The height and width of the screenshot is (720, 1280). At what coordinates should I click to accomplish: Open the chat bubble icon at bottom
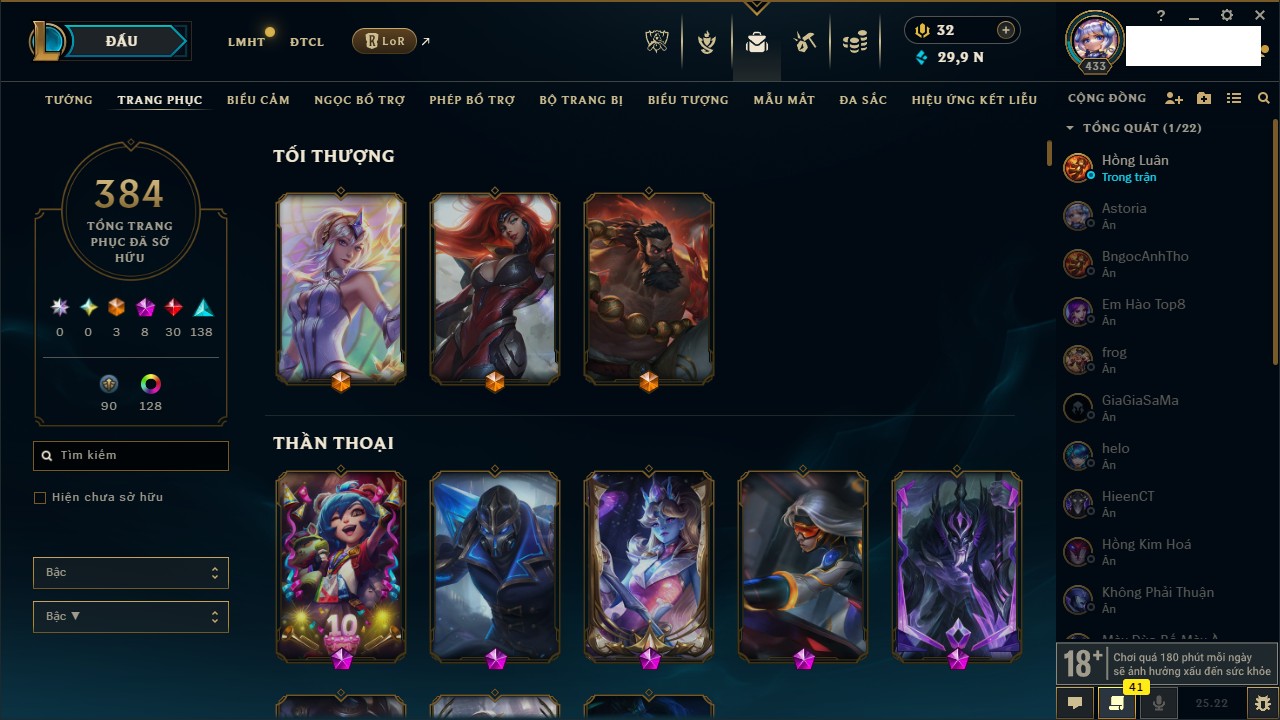point(1075,703)
